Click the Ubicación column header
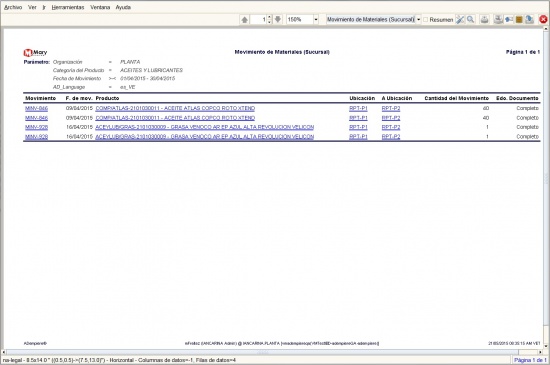The image size is (550, 365). (362, 98)
